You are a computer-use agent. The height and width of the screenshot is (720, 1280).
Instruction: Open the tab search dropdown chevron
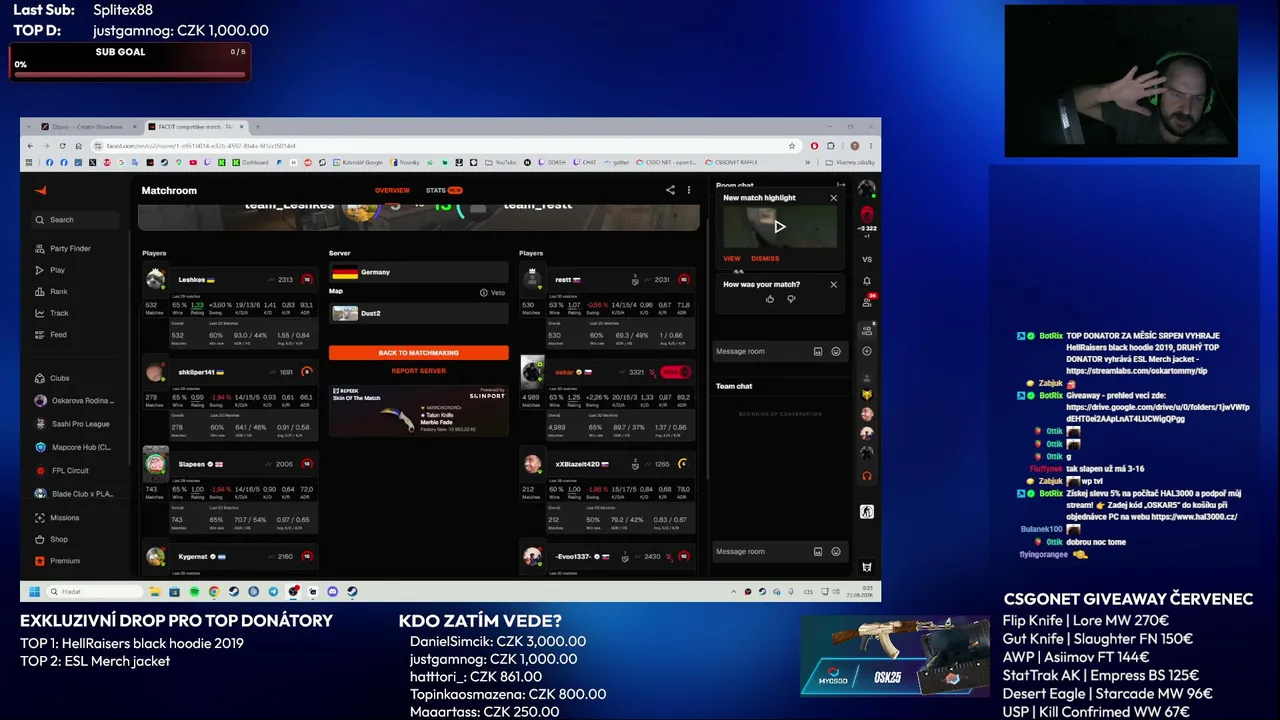point(30,127)
